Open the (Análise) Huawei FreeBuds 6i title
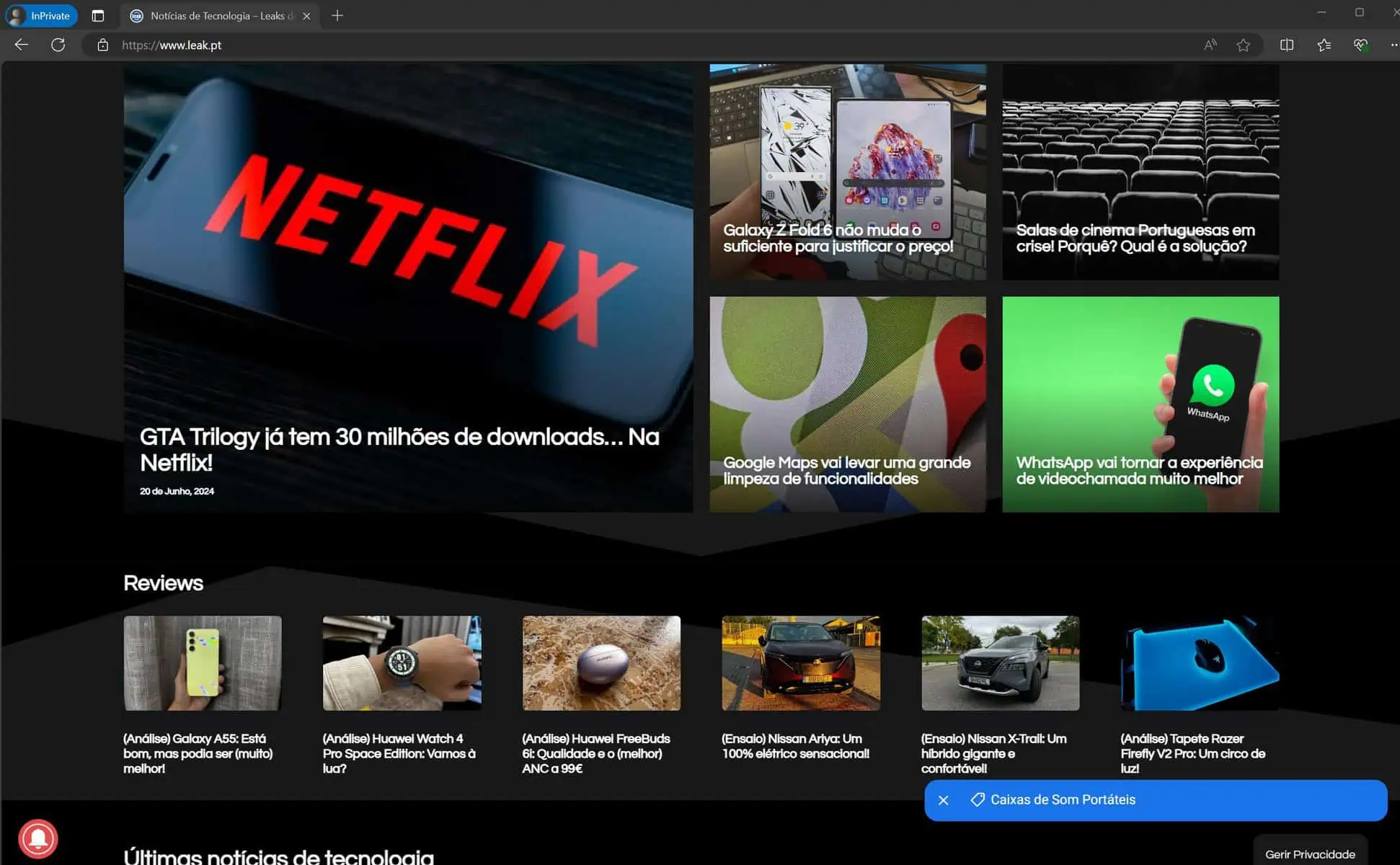Viewport: 1400px width, 865px height. click(596, 753)
